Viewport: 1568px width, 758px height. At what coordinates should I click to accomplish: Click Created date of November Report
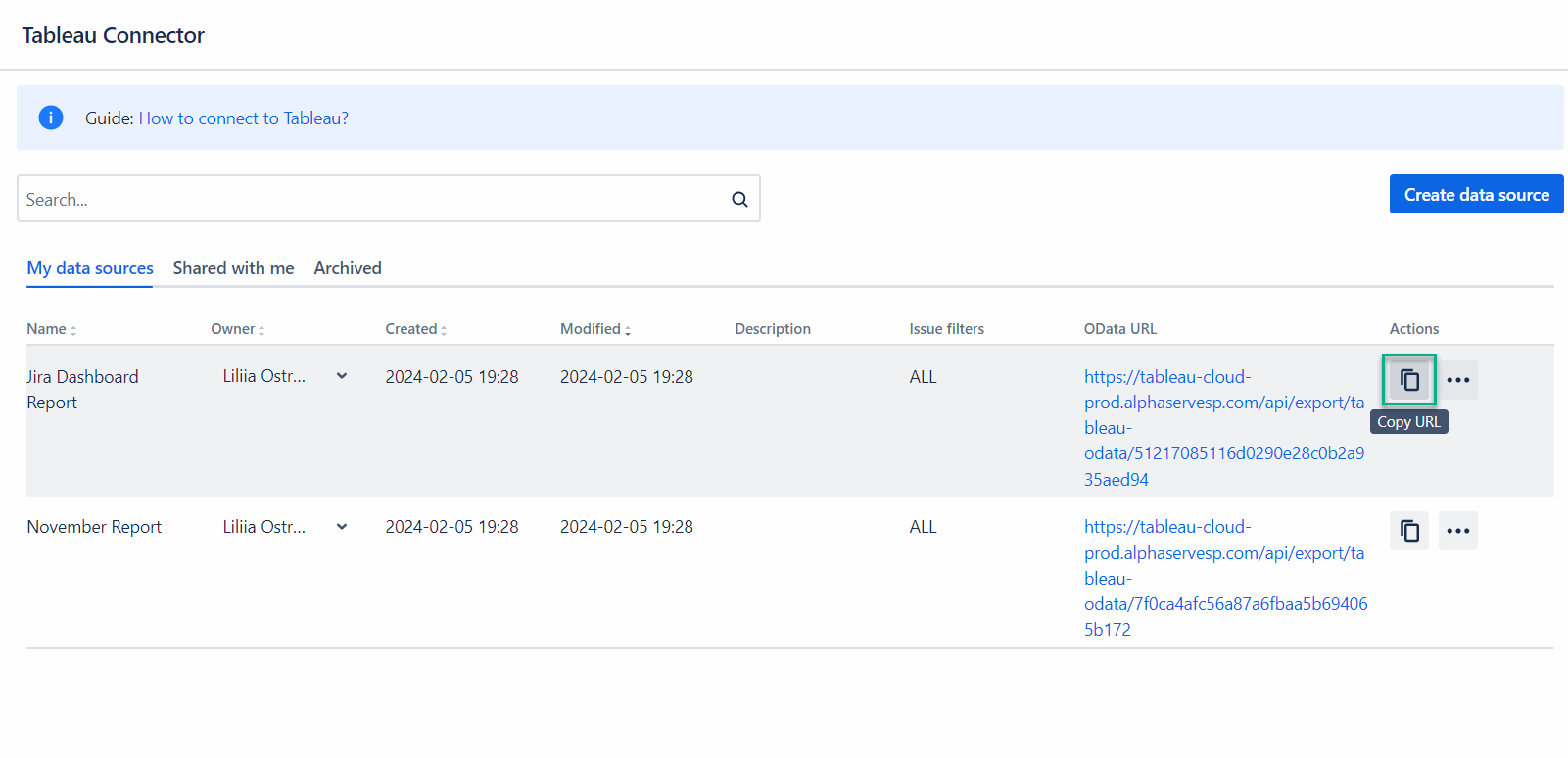(451, 527)
